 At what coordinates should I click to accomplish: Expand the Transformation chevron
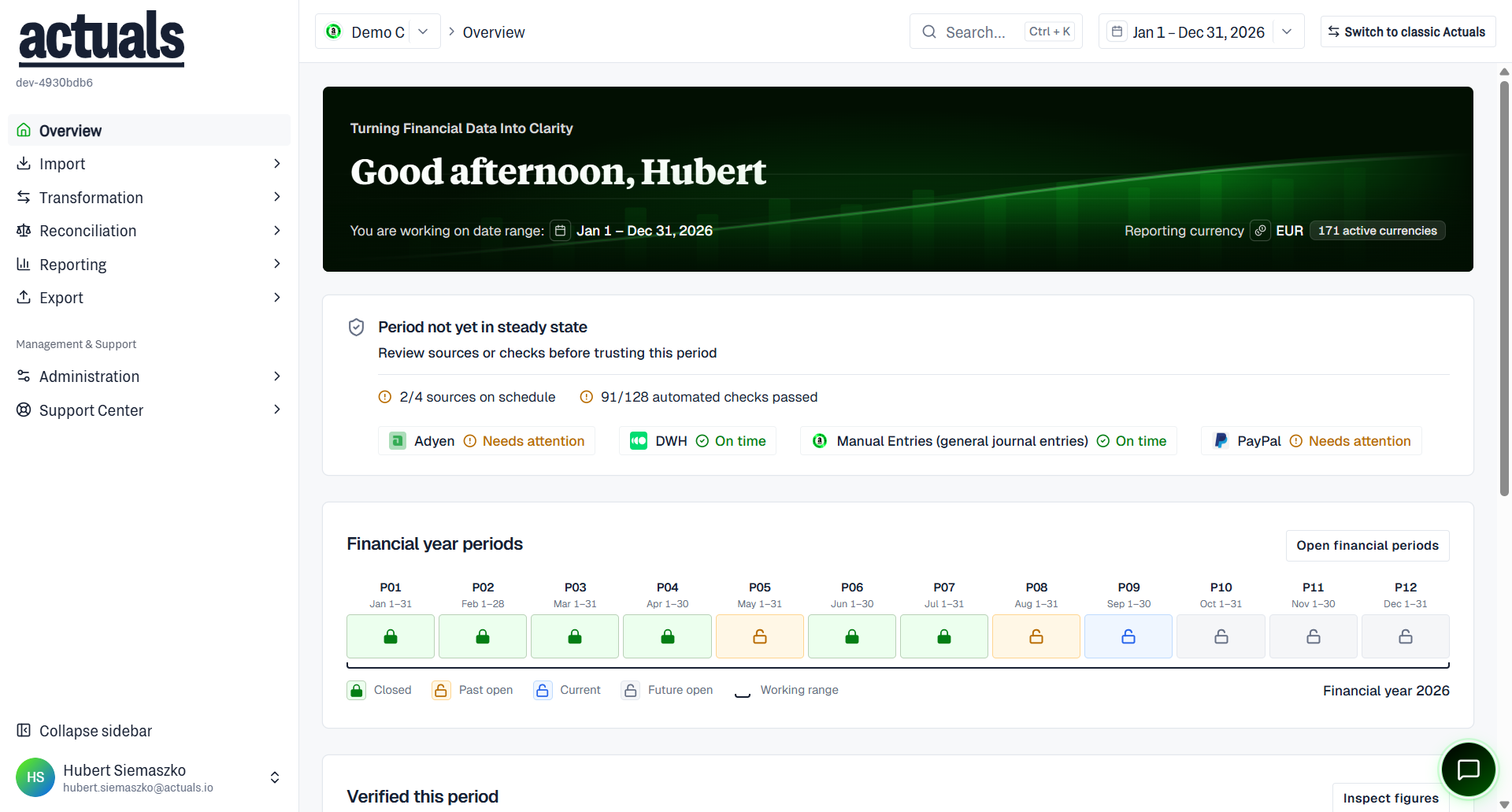(x=276, y=197)
